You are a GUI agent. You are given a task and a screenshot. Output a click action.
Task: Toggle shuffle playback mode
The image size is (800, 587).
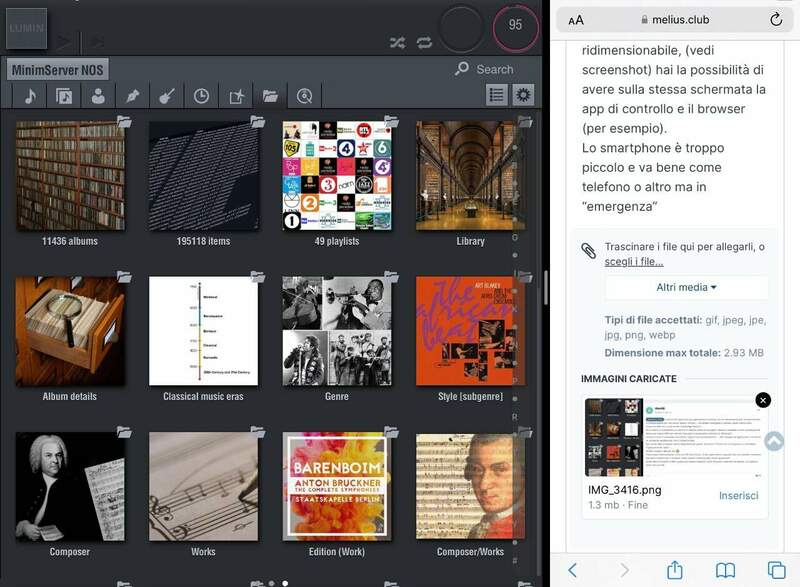click(x=397, y=42)
